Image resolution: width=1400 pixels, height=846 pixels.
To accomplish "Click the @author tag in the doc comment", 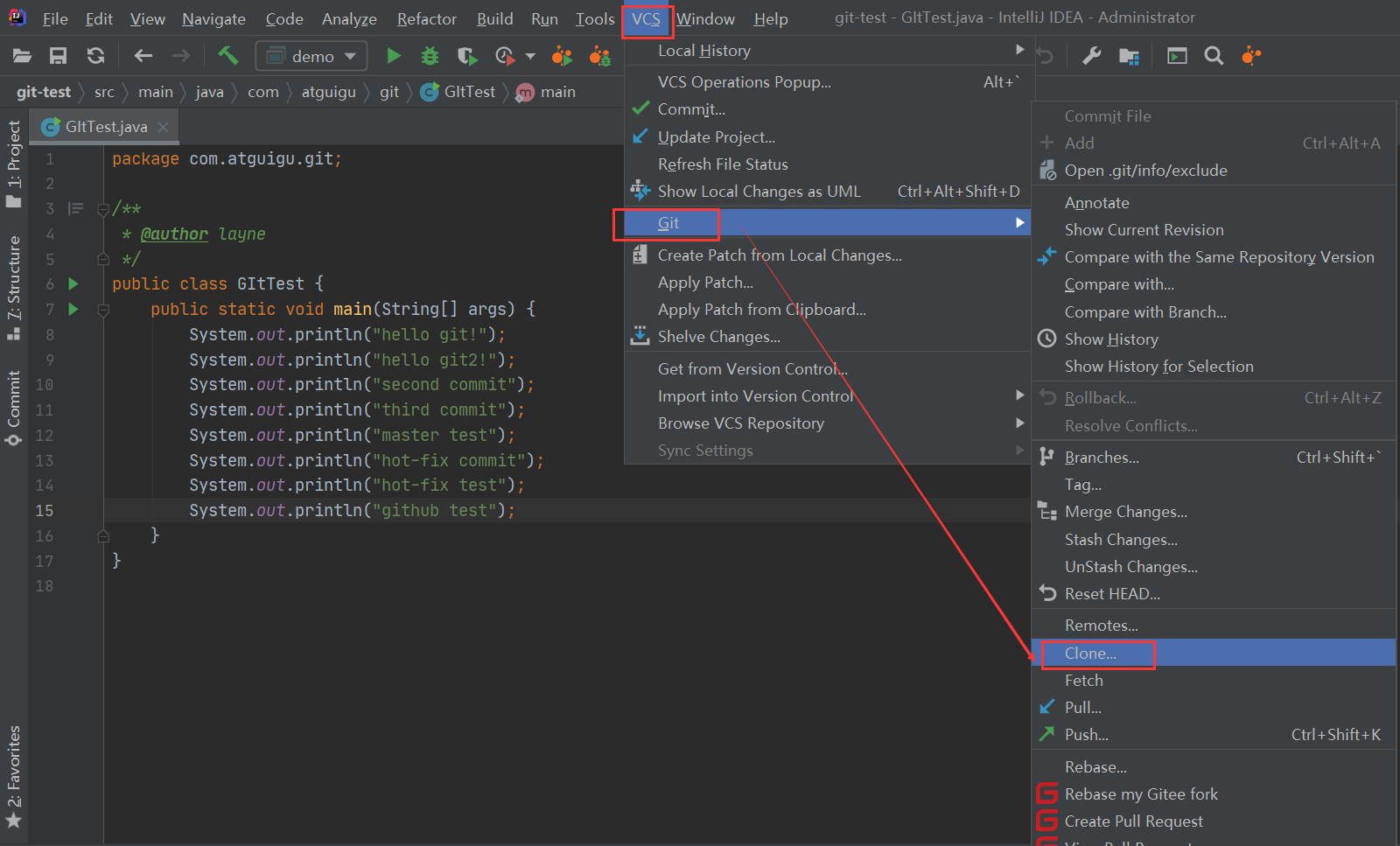I will [x=174, y=234].
